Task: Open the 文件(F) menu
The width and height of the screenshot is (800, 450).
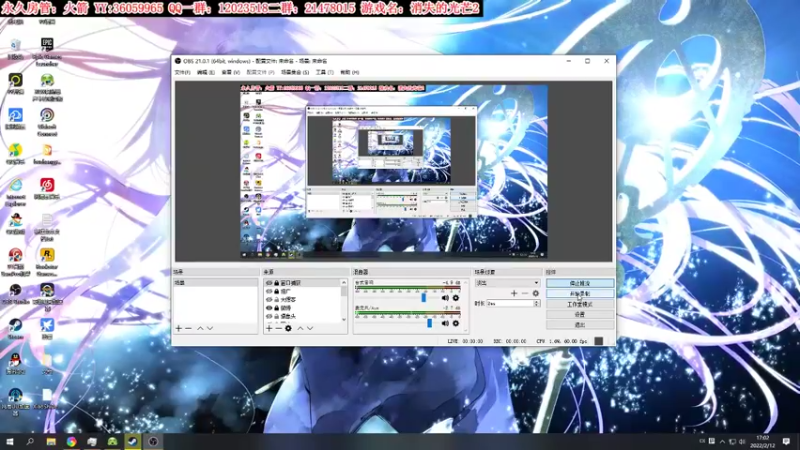Action: tap(182, 72)
